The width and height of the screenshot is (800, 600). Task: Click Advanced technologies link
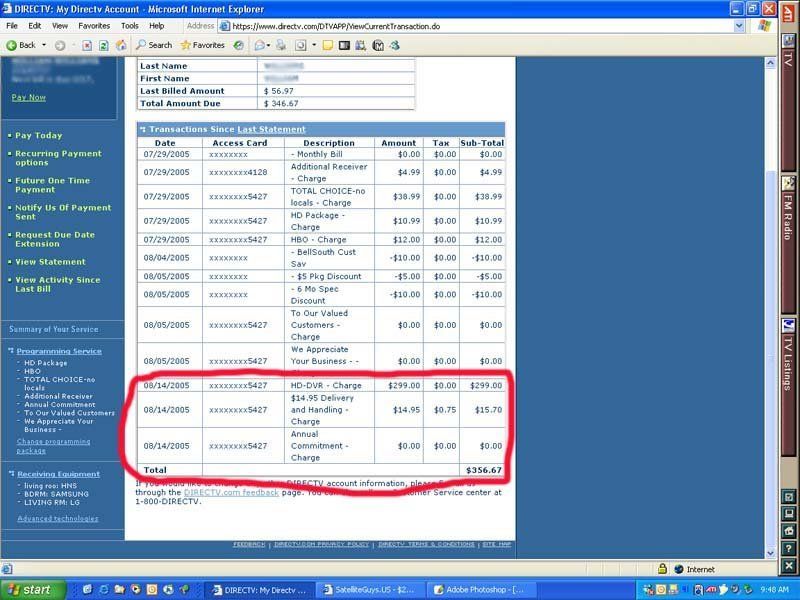click(x=58, y=518)
